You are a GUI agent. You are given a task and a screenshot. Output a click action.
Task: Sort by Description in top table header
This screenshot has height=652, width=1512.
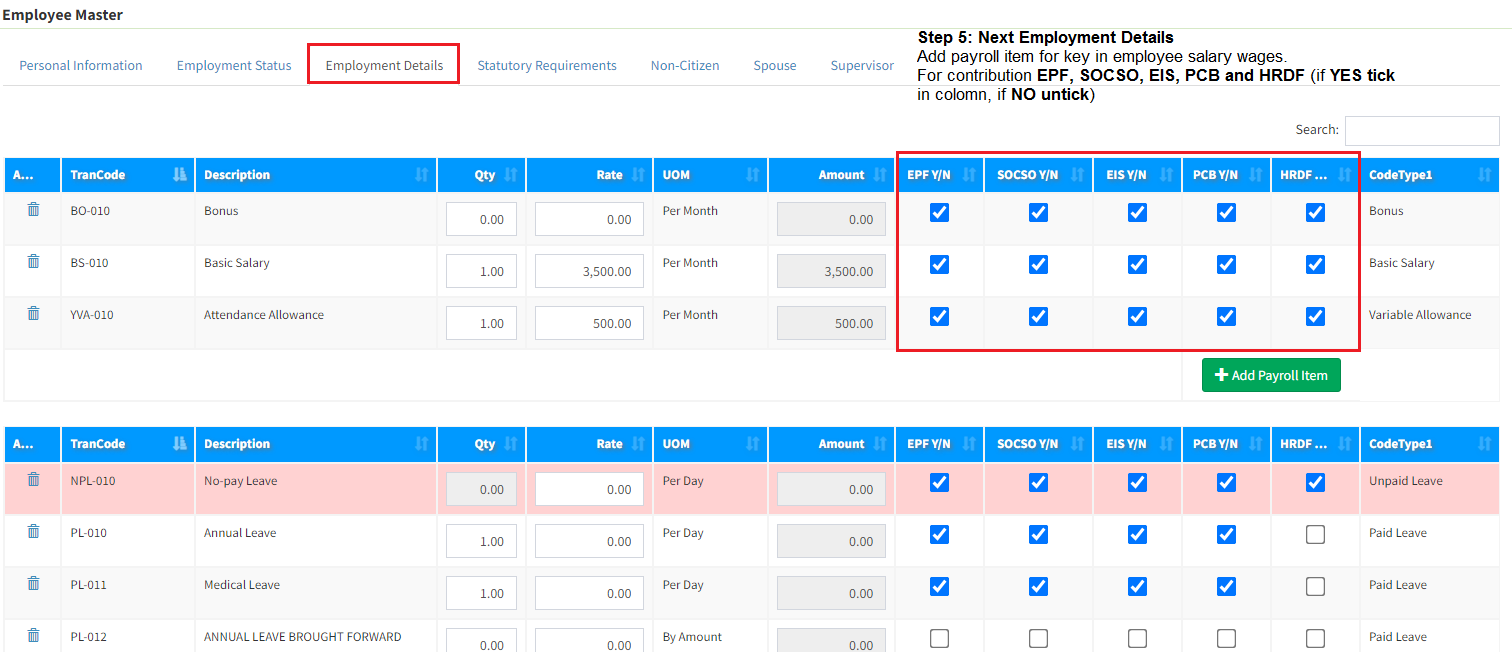point(237,175)
